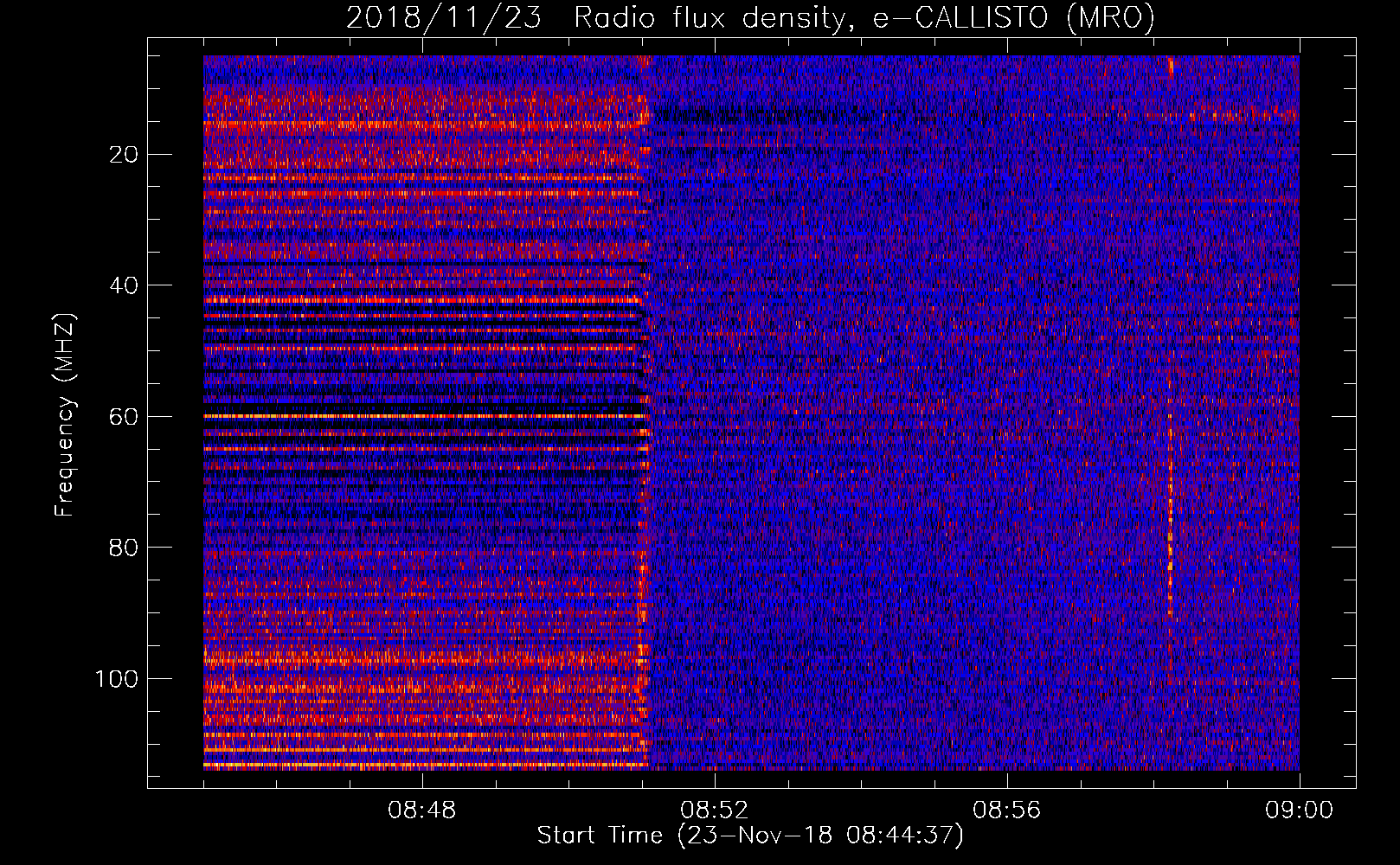The height and width of the screenshot is (865, 1400).
Task: Click the 08:52 time tick label
Action: 714,811
